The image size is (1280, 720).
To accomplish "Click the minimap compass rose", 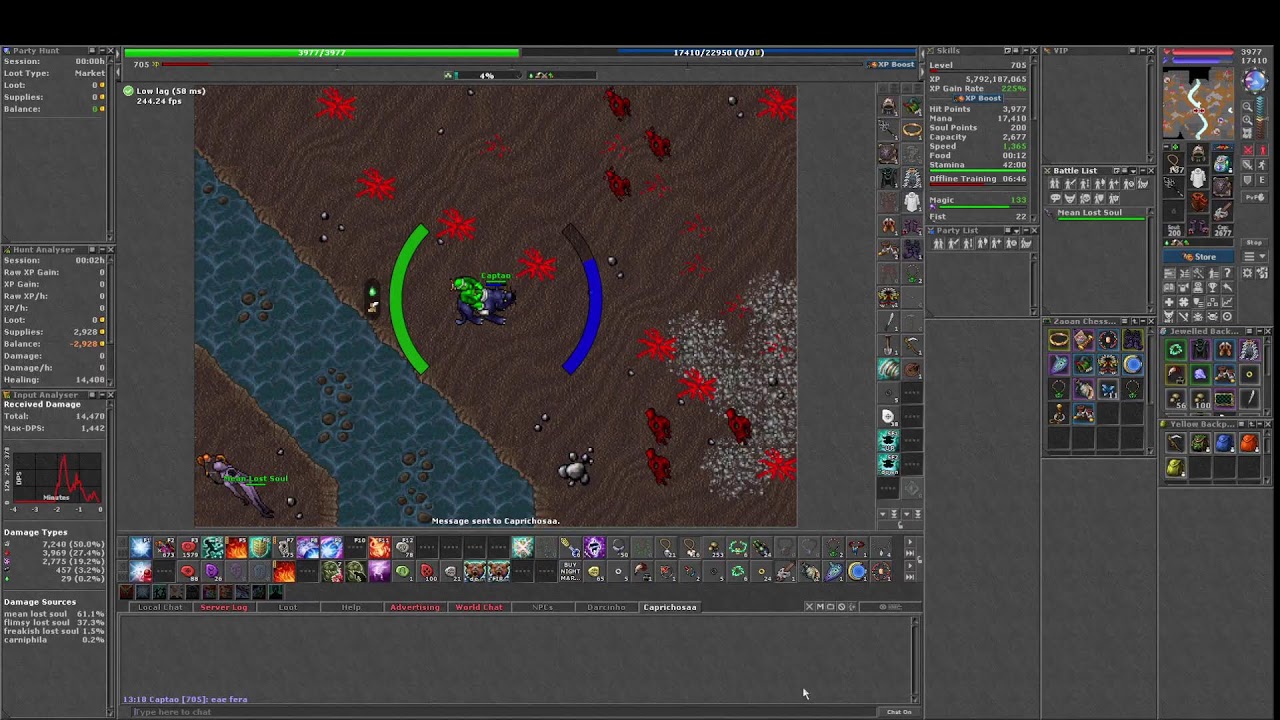I will coord(1256,82).
